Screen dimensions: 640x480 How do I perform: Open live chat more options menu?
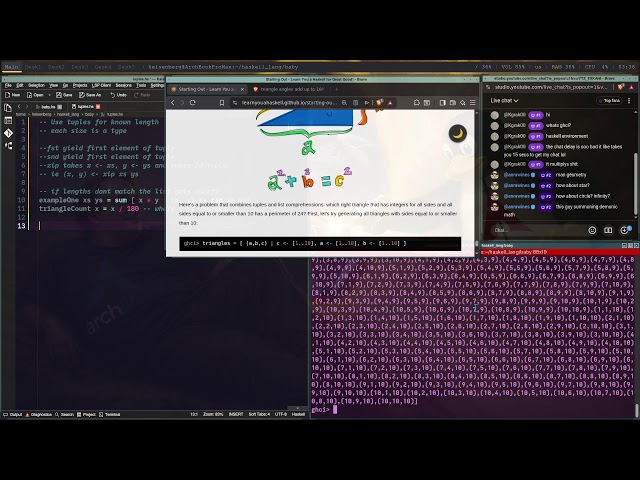629,100
